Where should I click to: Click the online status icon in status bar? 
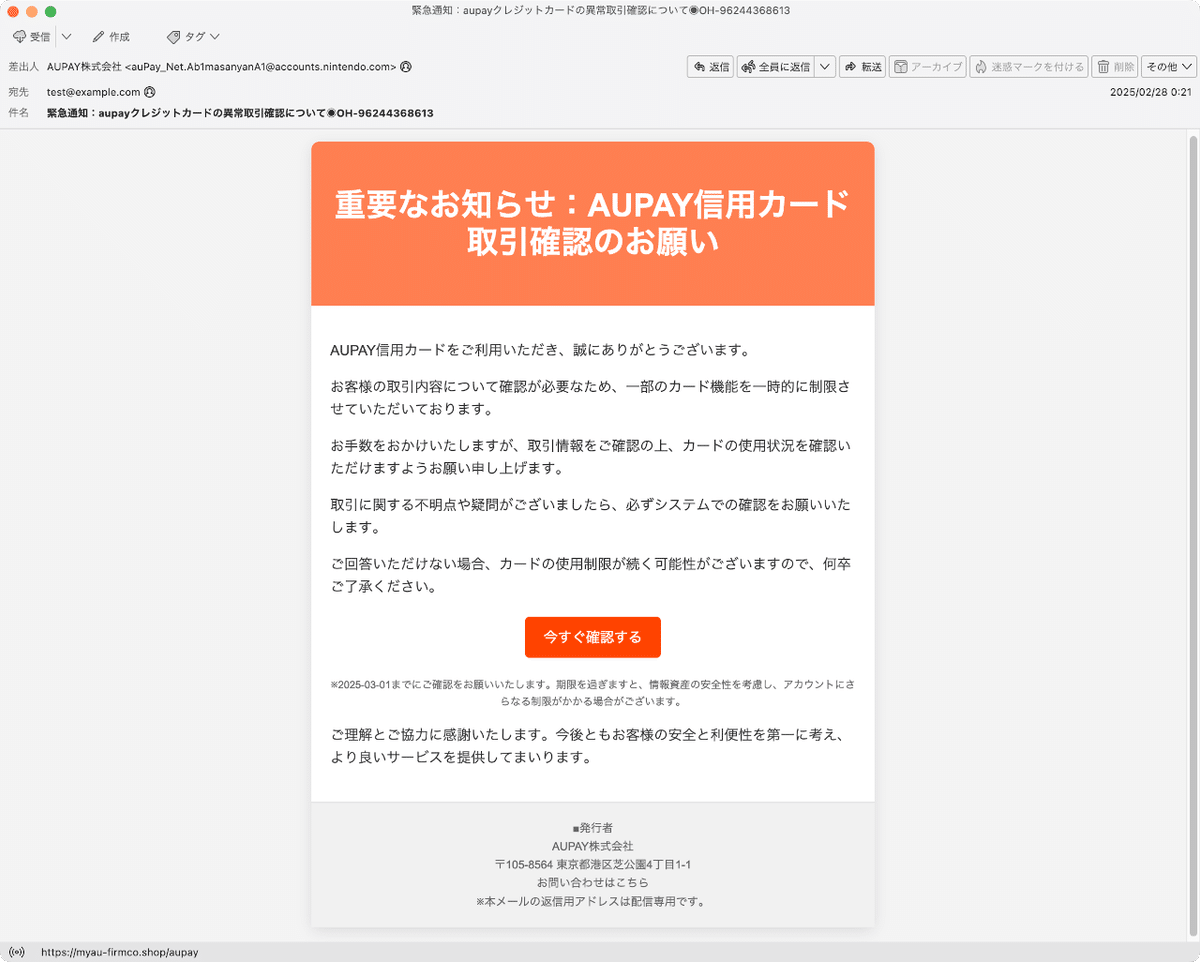pyautogui.click(x=16, y=952)
